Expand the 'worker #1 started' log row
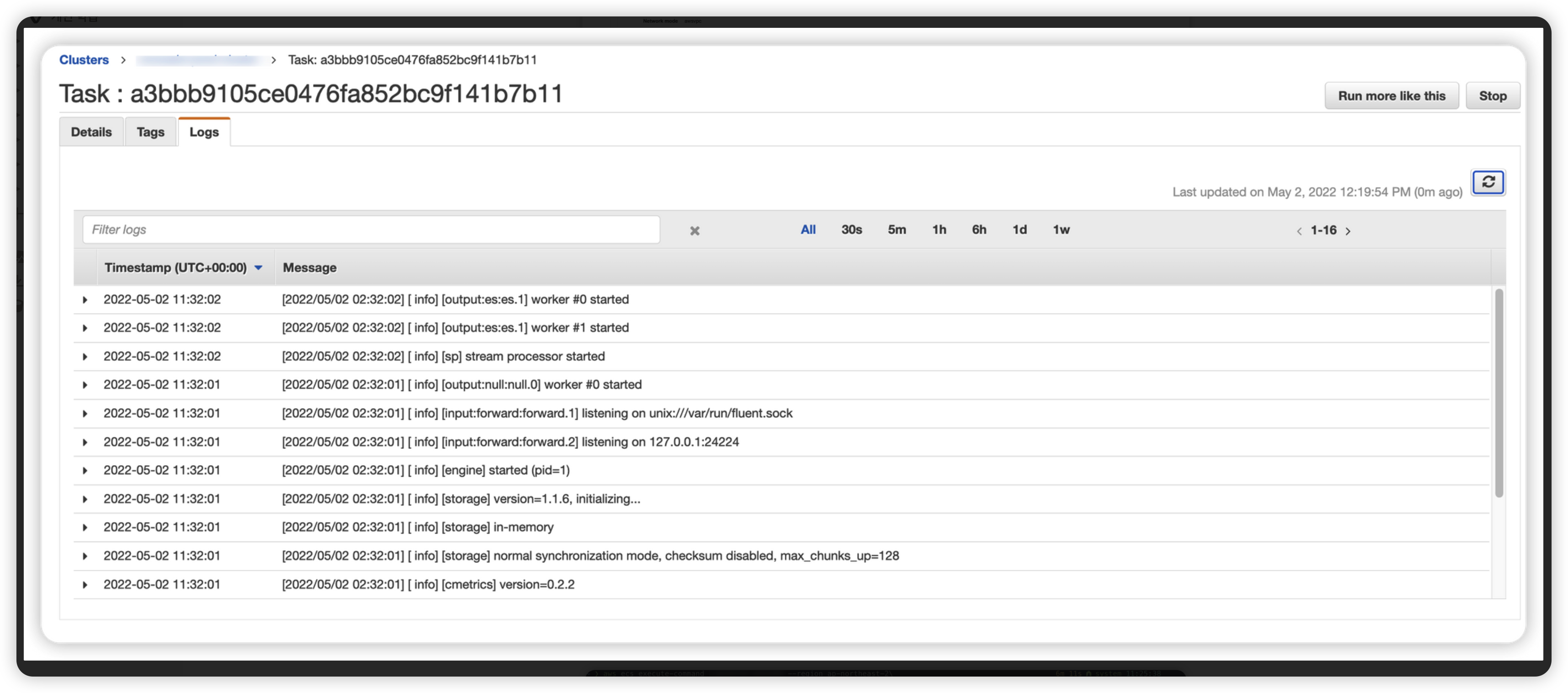 click(x=84, y=328)
